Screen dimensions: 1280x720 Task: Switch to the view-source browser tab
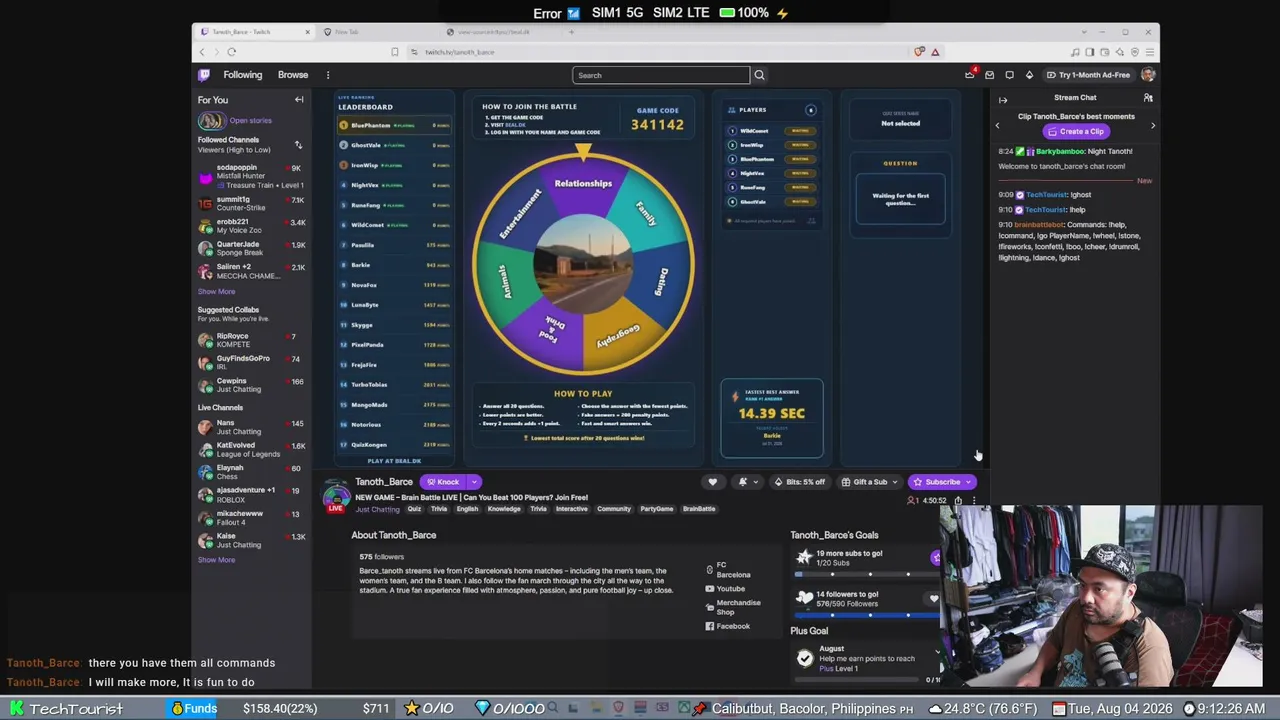[500, 32]
